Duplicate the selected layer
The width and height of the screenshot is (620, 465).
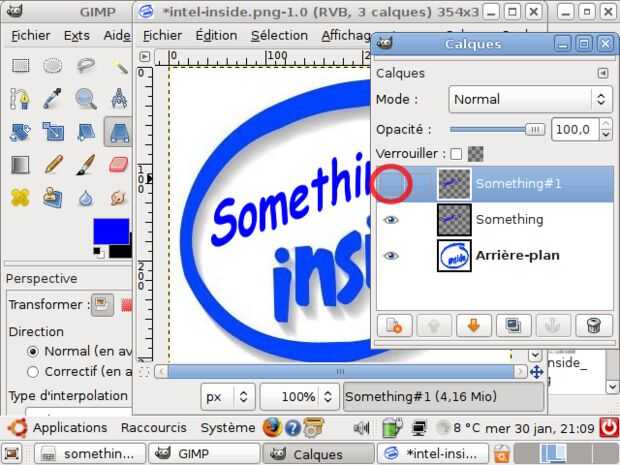coord(513,326)
